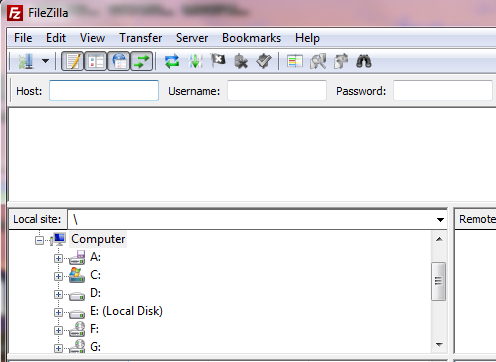Viewport: 496px width, 362px height.
Task: Focus the Host input field
Action: [104, 90]
